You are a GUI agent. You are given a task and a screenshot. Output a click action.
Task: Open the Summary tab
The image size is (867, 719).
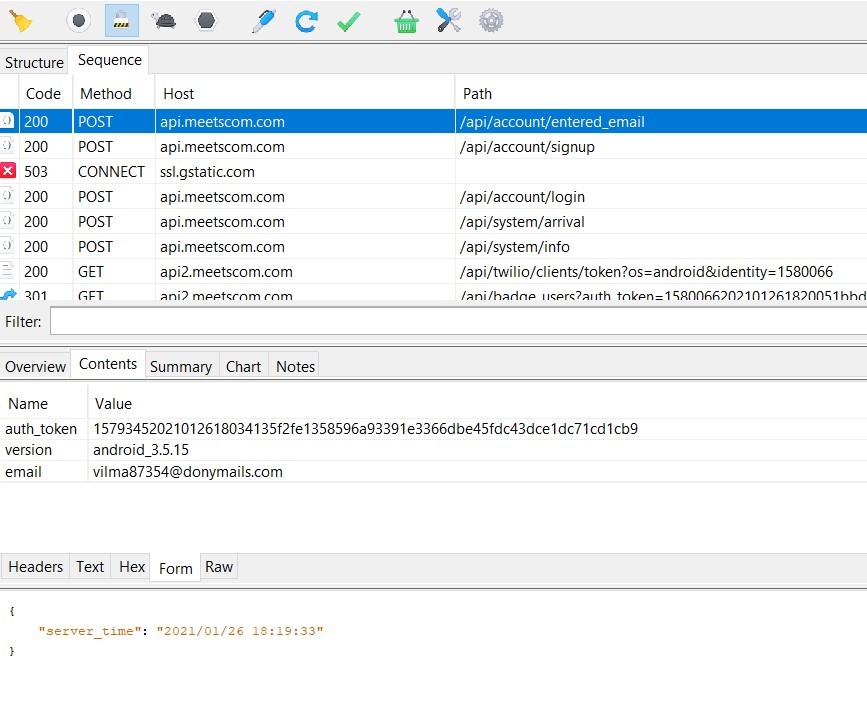181,366
